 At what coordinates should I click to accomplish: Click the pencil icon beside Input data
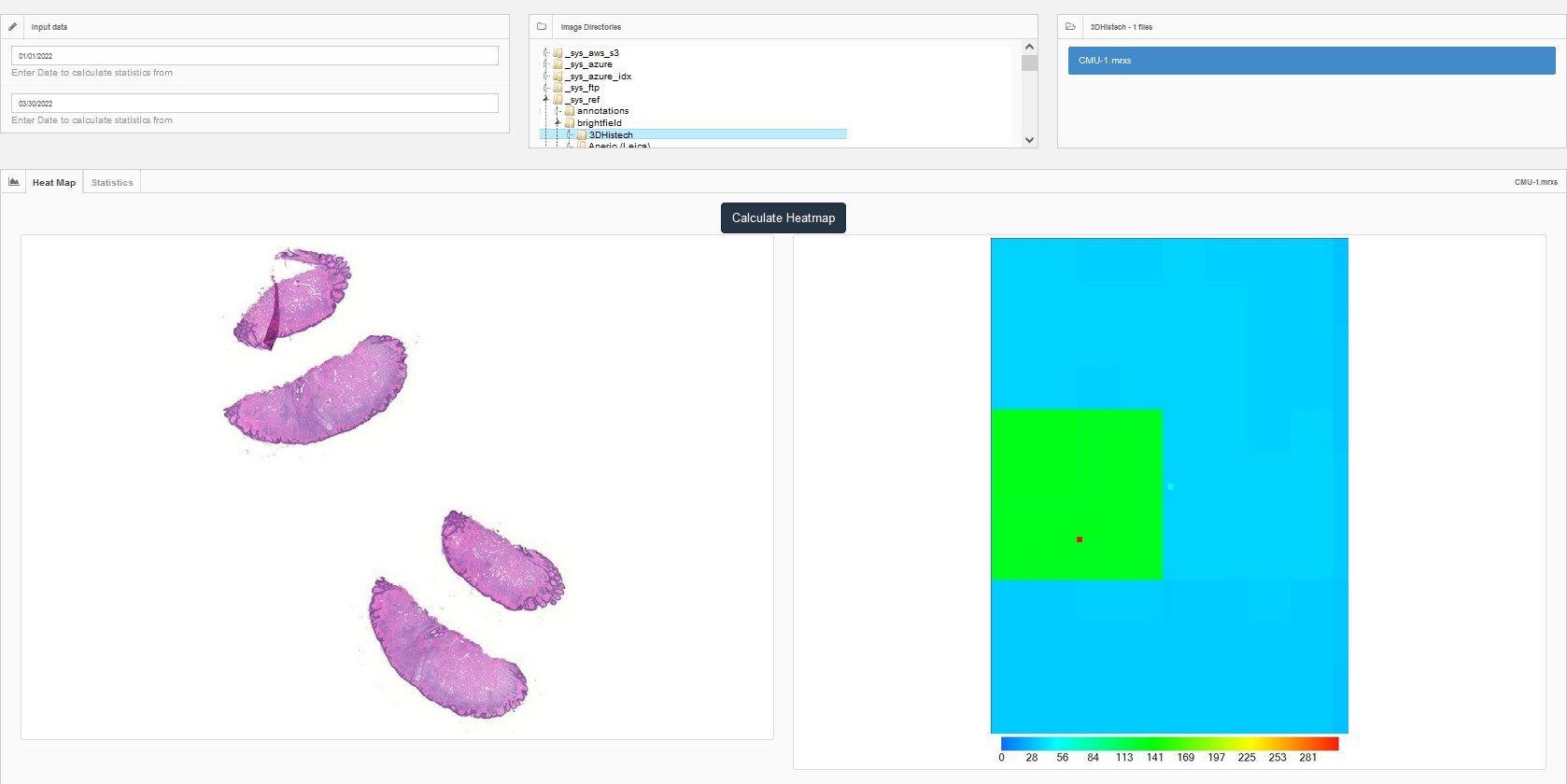coord(13,27)
